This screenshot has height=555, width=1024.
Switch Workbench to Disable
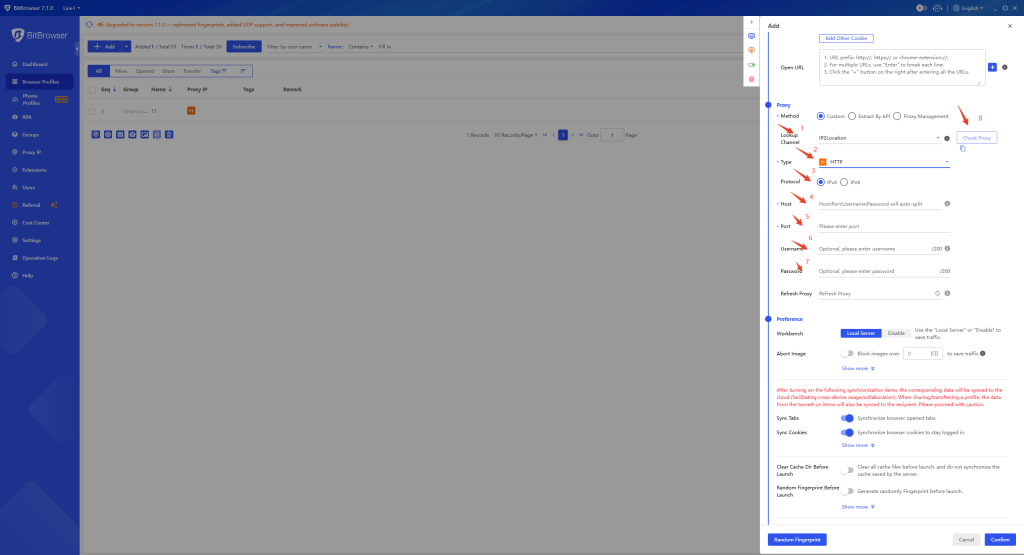896,333
